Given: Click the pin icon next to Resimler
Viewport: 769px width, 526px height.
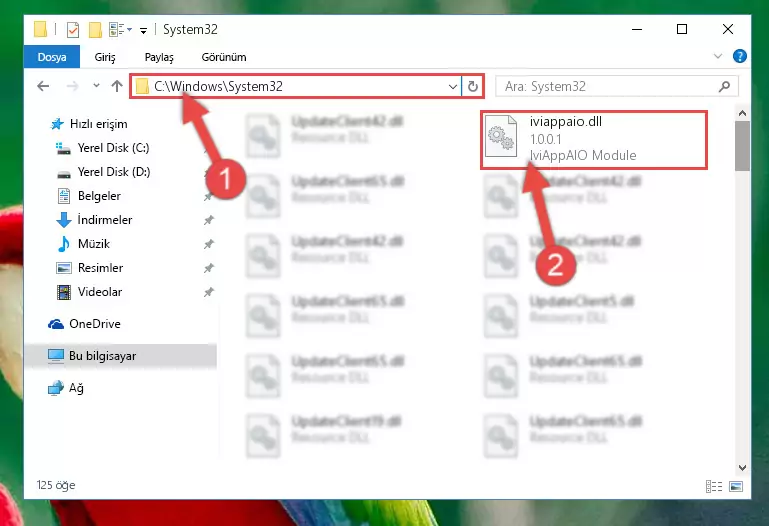Looking at the screenshot, I should coord(208,268).
